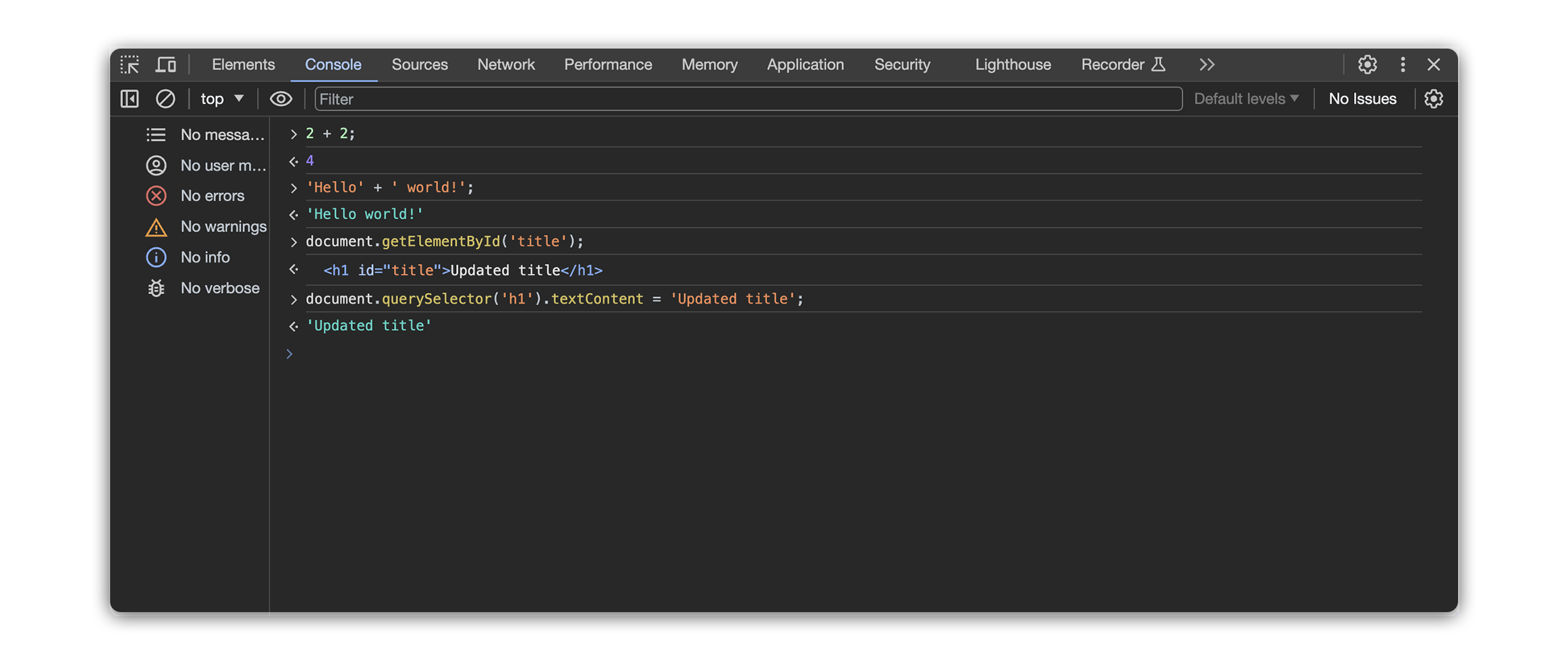Hide the console sidebar panel
The height and width of the screenshot is (660, 1568).
coord(130,99)
